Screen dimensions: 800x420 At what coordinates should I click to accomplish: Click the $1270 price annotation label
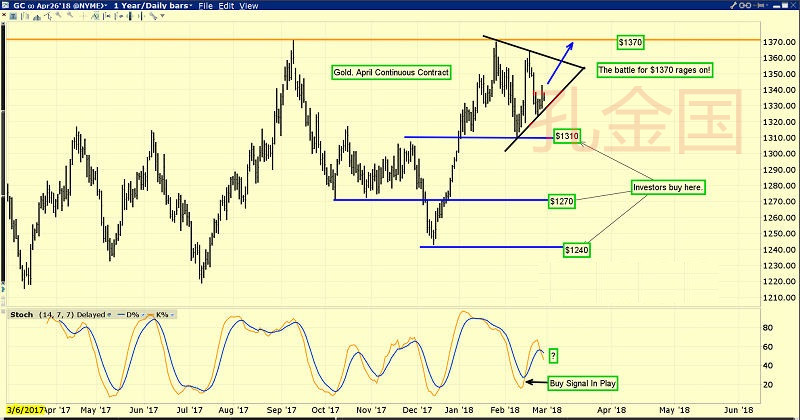click(x=562, y=201)
